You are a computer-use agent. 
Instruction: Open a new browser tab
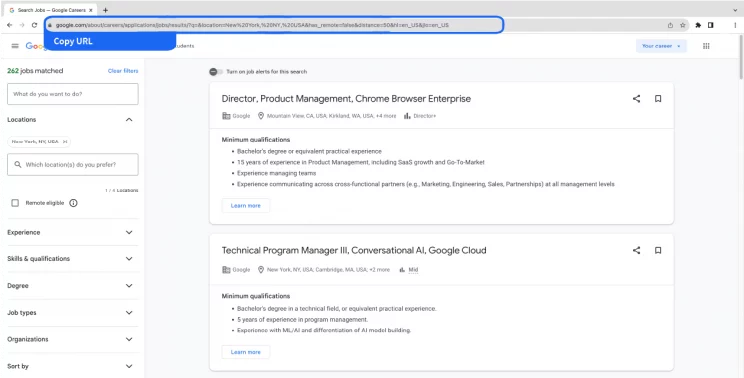coord(105,10)
